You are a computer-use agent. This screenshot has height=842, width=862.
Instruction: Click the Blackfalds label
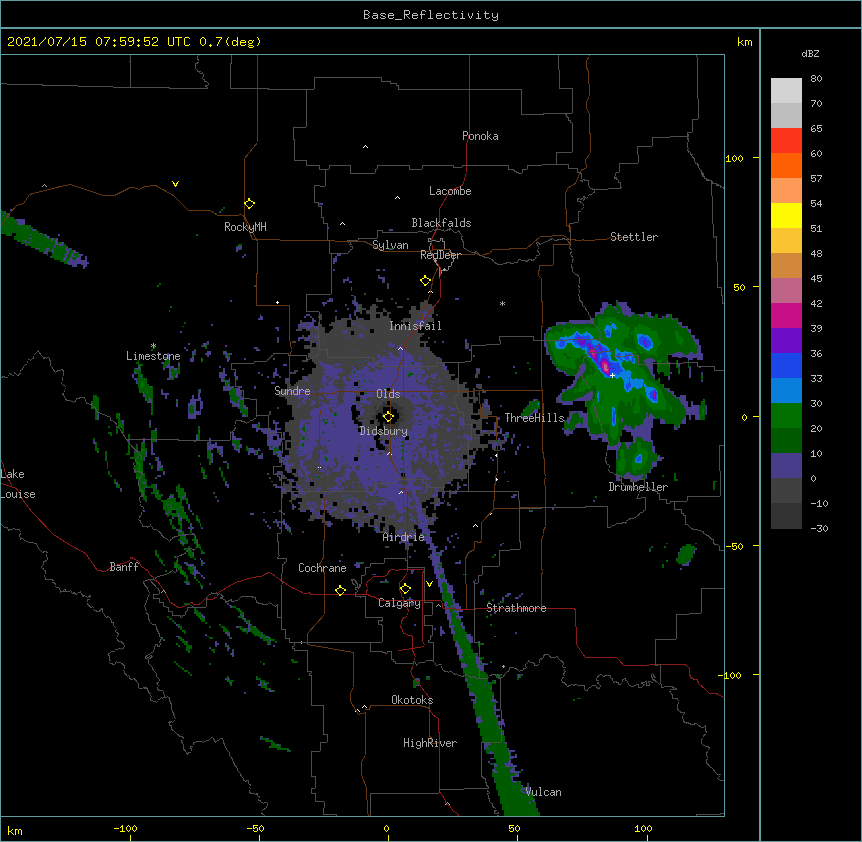tap(441, 223)
